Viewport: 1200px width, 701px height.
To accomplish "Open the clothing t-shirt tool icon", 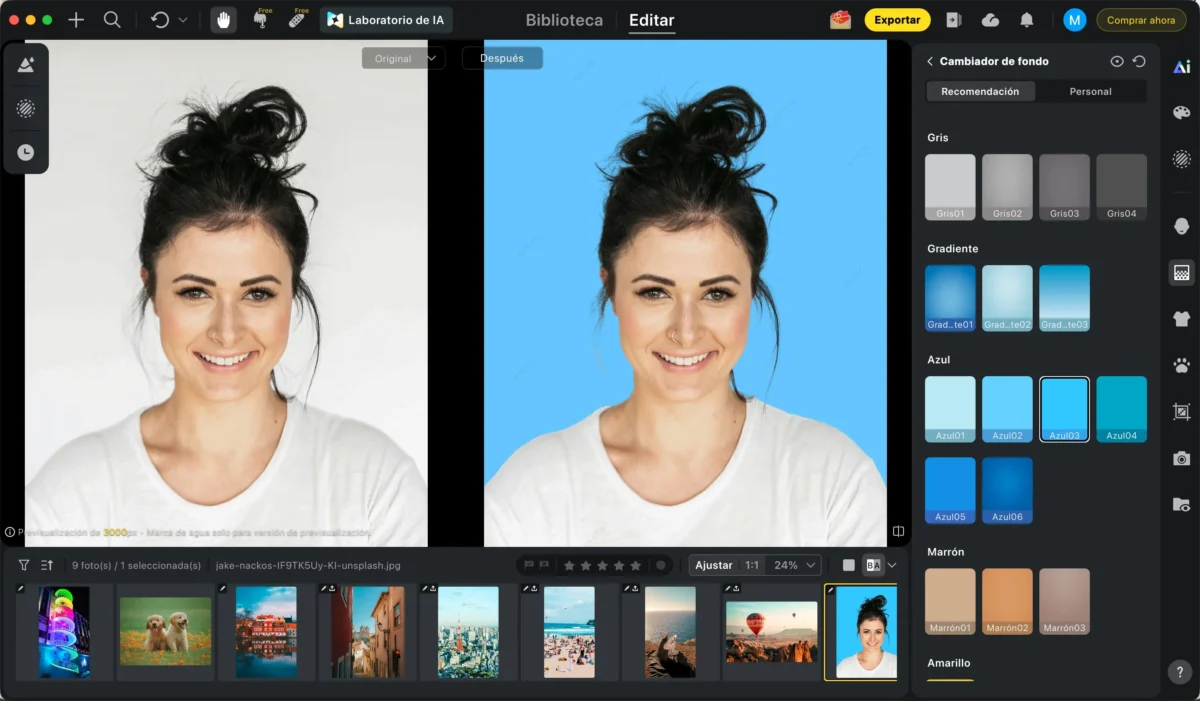I will click(x=1181, y=319).
